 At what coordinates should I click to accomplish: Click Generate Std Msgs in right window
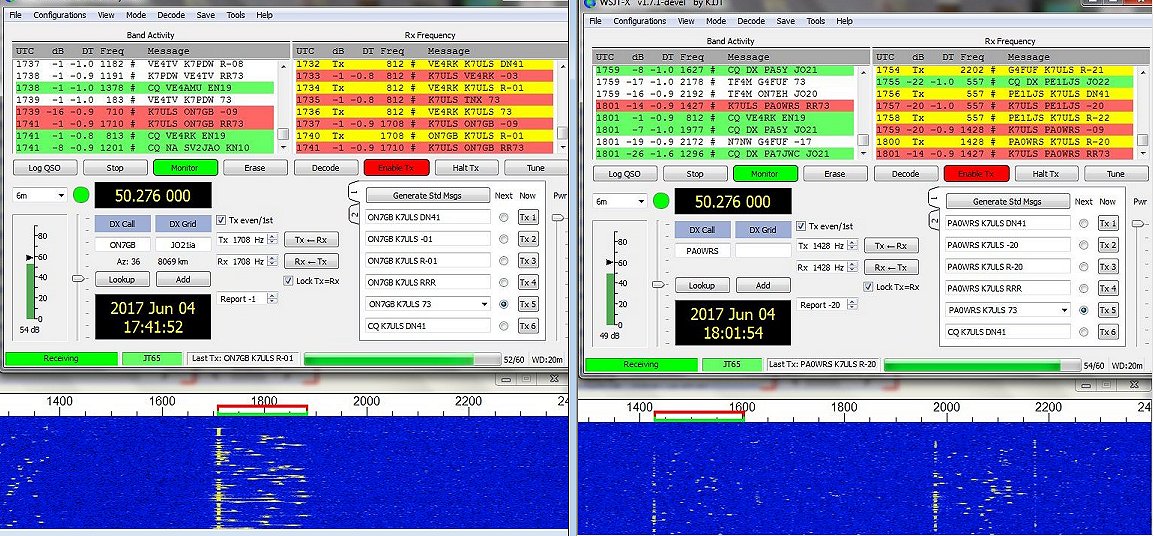coord(1008,201)
